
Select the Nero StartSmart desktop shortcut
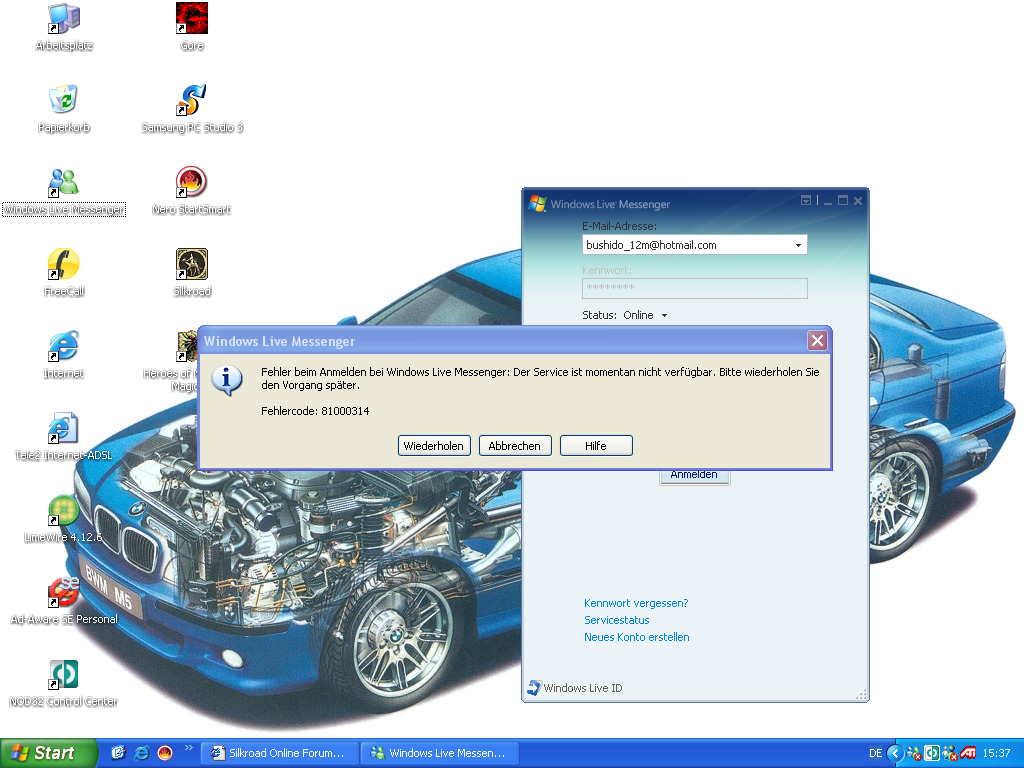(x=191, y=182)
